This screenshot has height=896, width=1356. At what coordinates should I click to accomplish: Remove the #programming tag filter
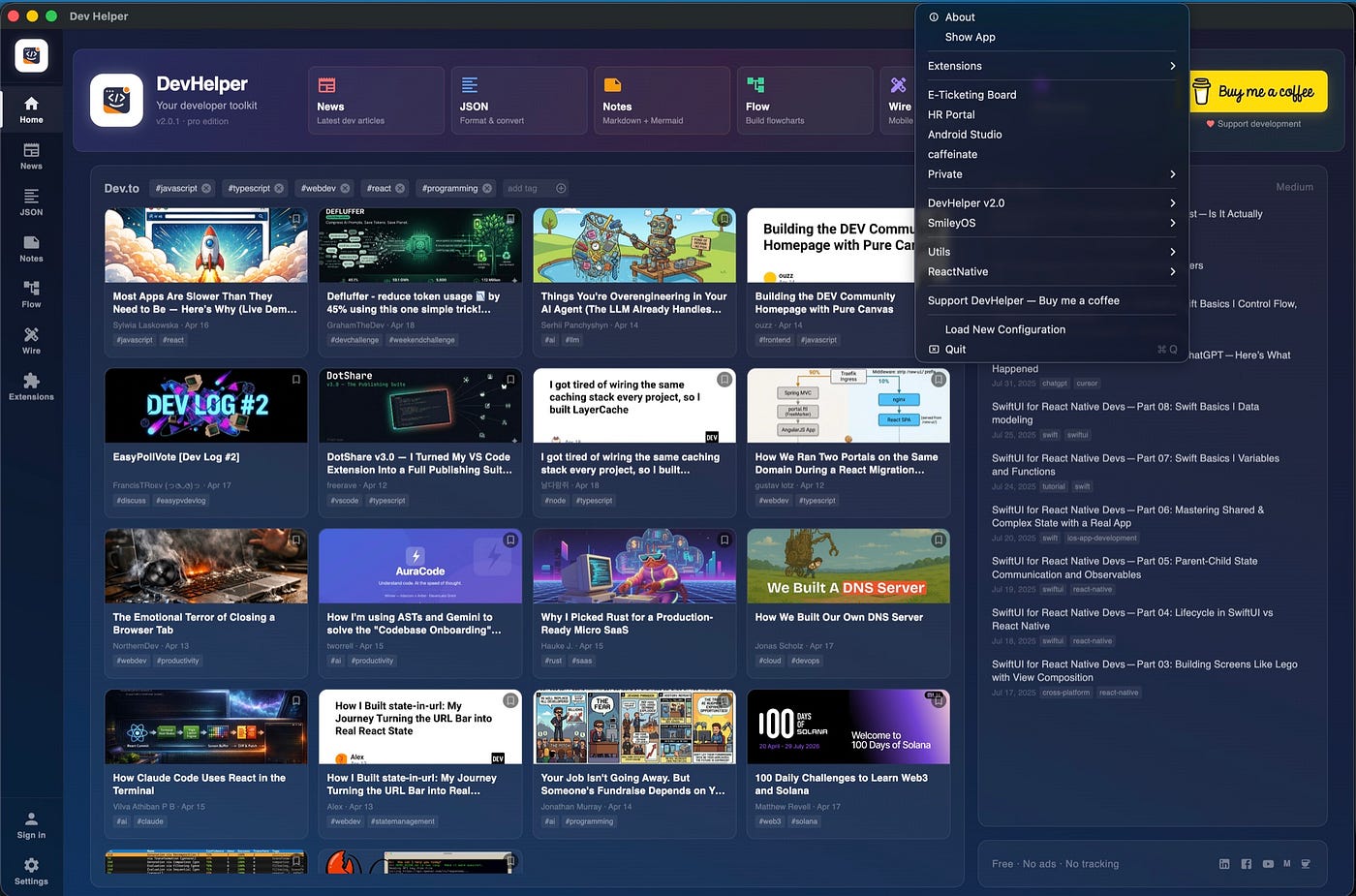(x=487, y=188)
